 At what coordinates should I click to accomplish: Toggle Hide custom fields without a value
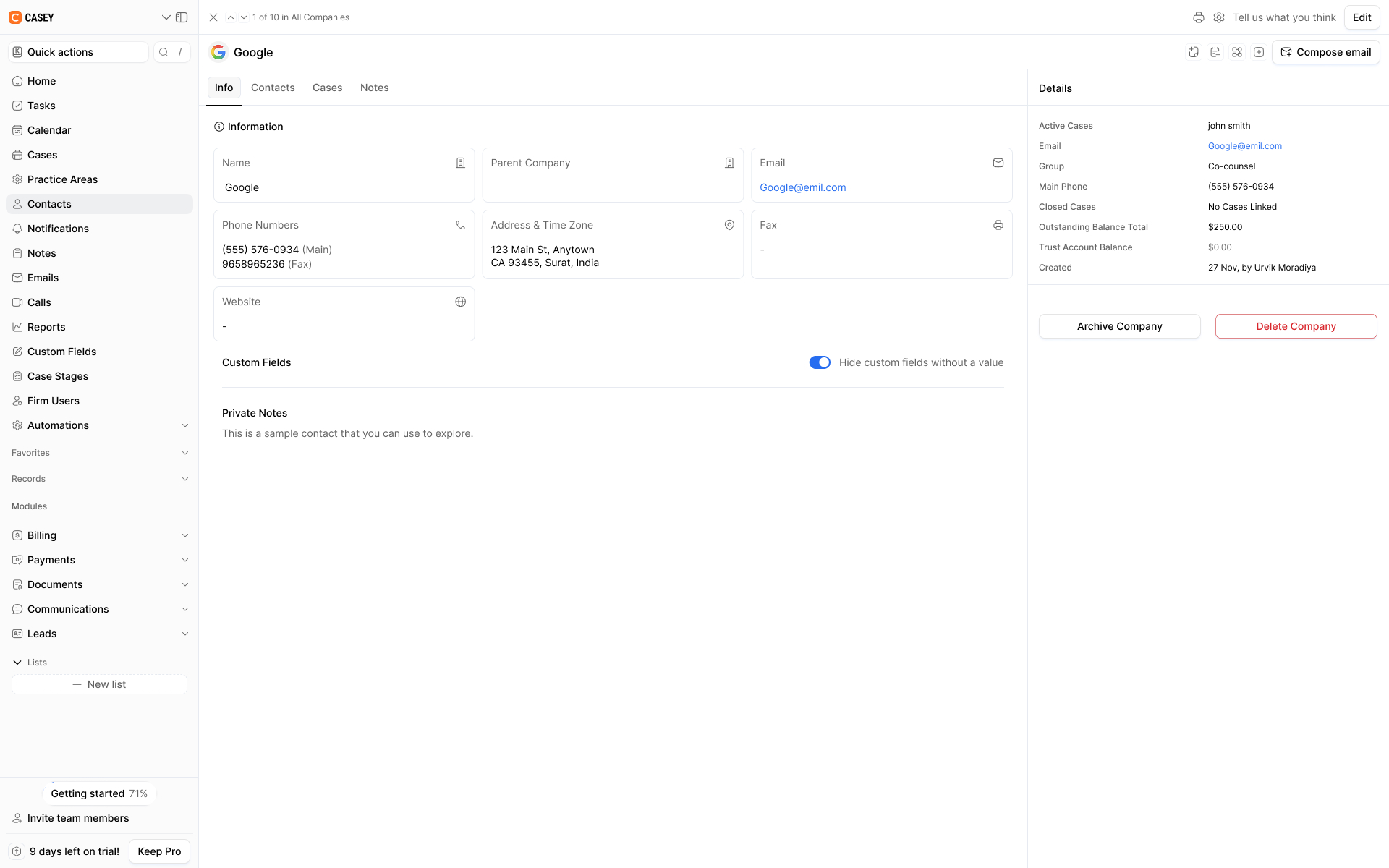coord(820,362)
